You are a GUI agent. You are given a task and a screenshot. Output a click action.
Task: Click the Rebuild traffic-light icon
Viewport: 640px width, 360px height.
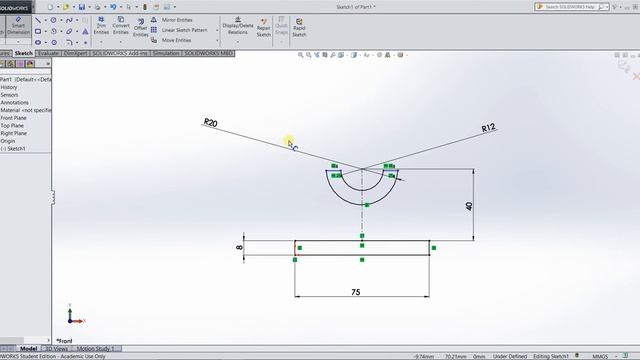click(x=145, y=7)
